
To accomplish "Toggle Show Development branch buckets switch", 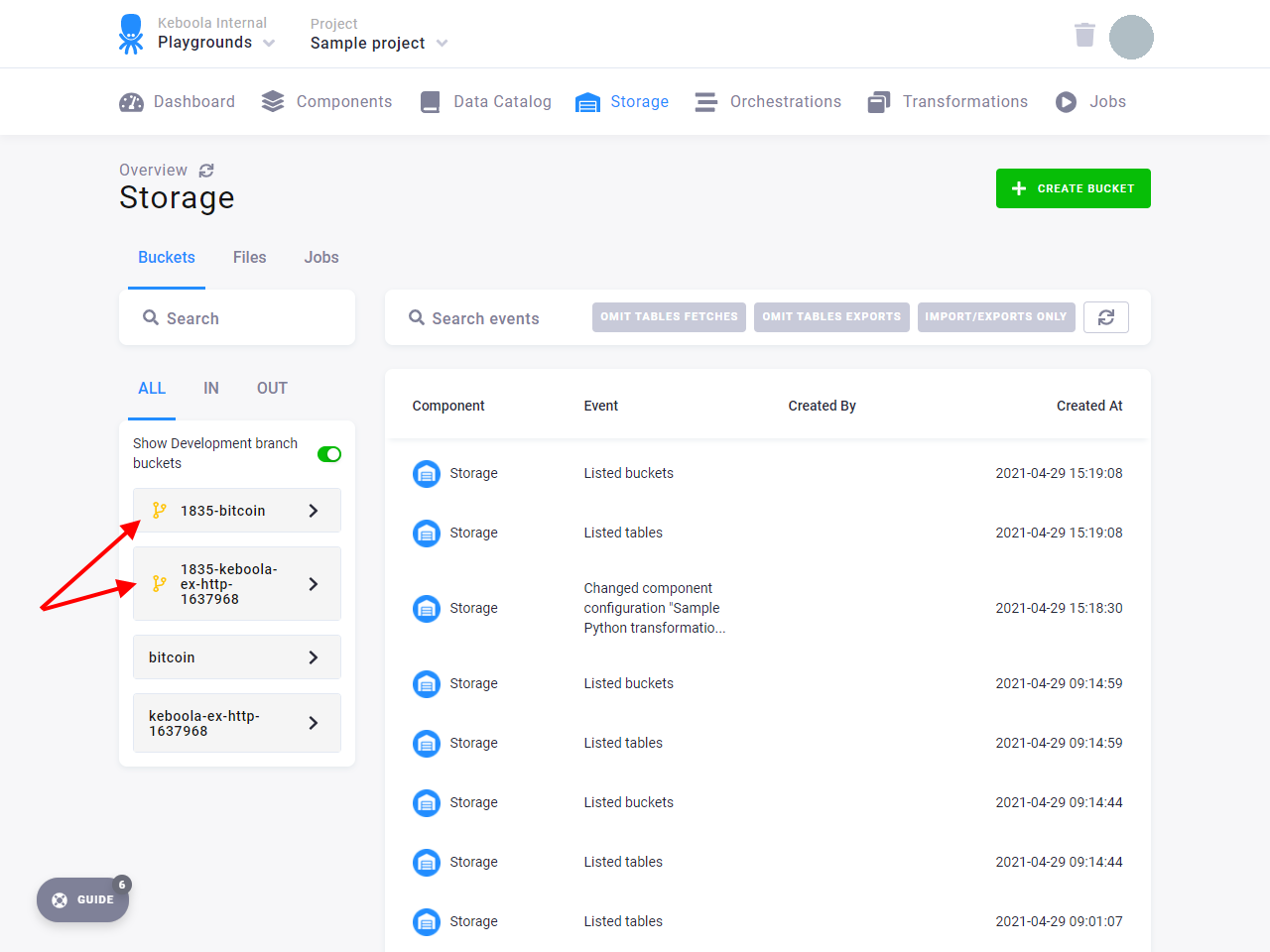I will click(329, 454).
